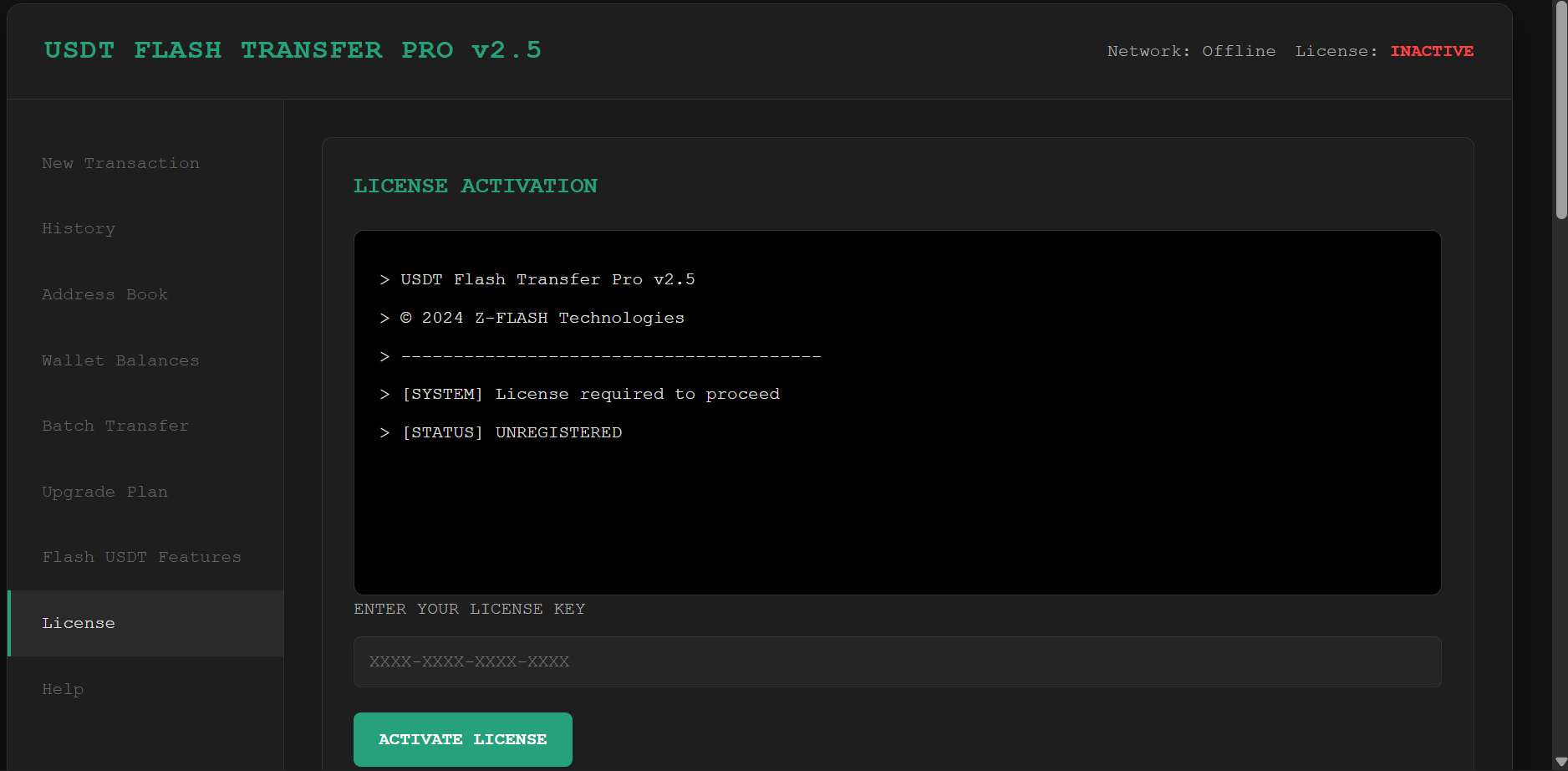
Task: Click the USDT Flash Transfer Pro title
Action: [x=293, y=50]
